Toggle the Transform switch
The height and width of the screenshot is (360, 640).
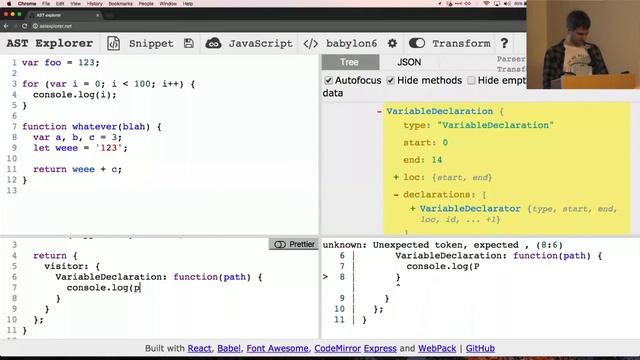(417, 43)
